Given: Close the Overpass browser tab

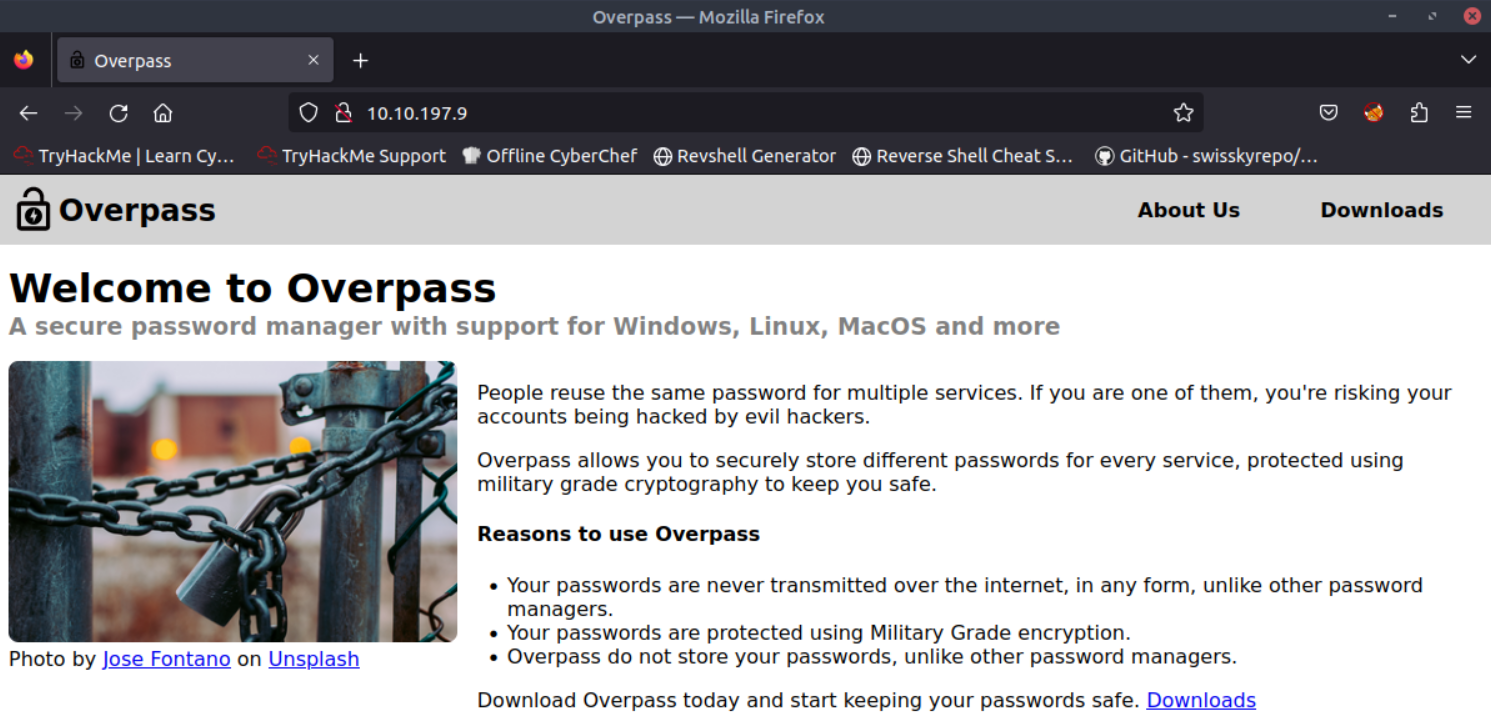Looking at the screenshot, I should 313,61.
